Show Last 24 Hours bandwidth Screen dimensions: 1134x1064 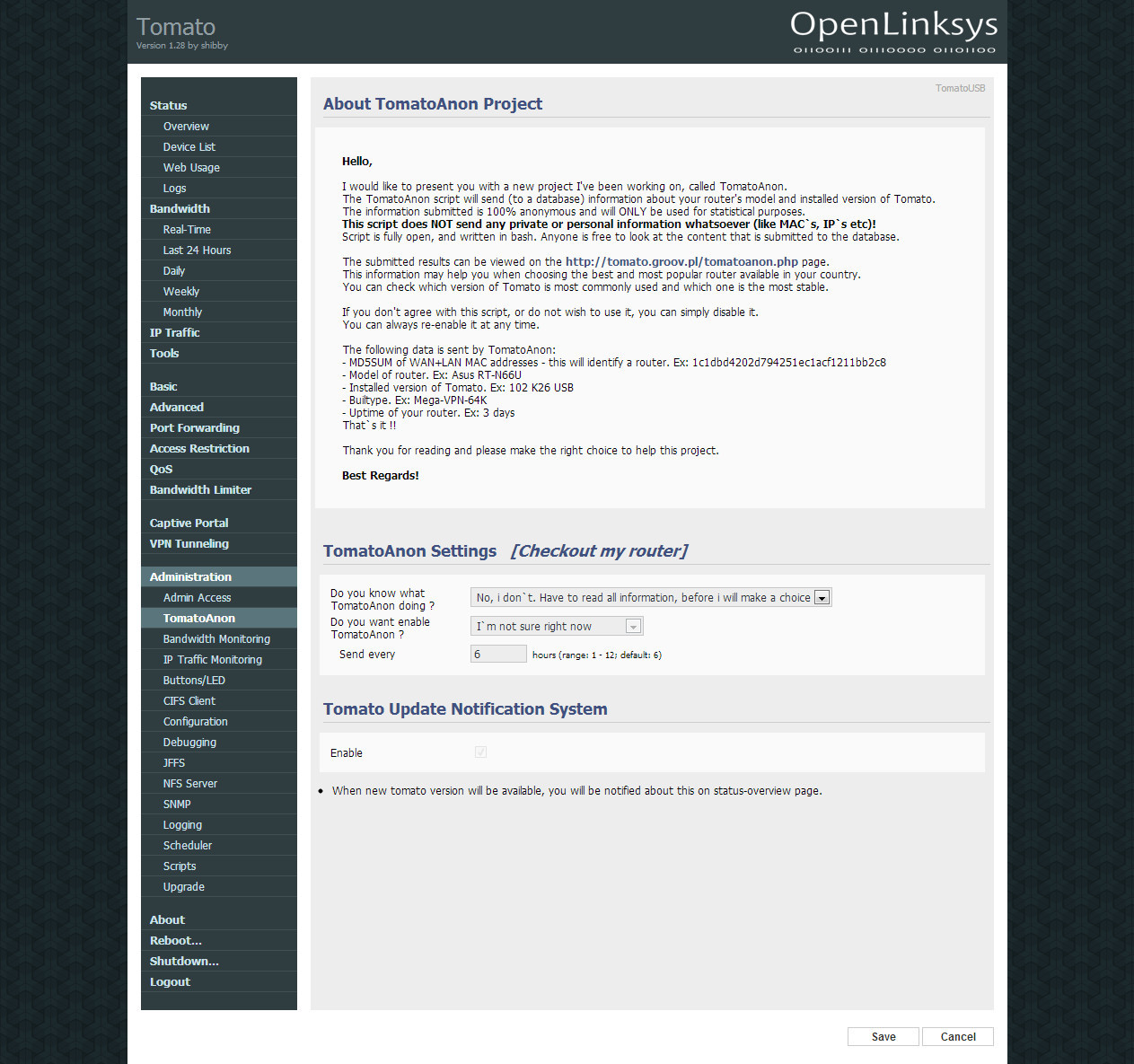pyautogui.click(x=218, y=251)
